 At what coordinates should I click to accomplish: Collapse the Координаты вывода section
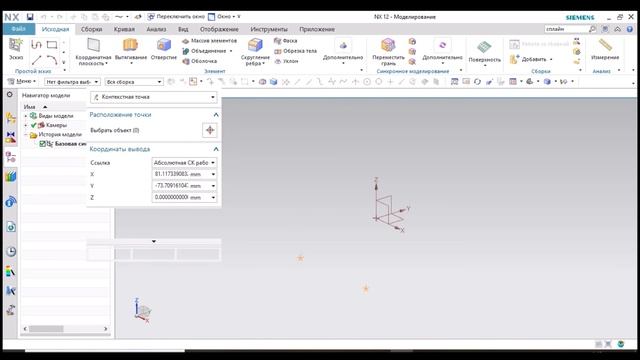click(x=216, y=149)
